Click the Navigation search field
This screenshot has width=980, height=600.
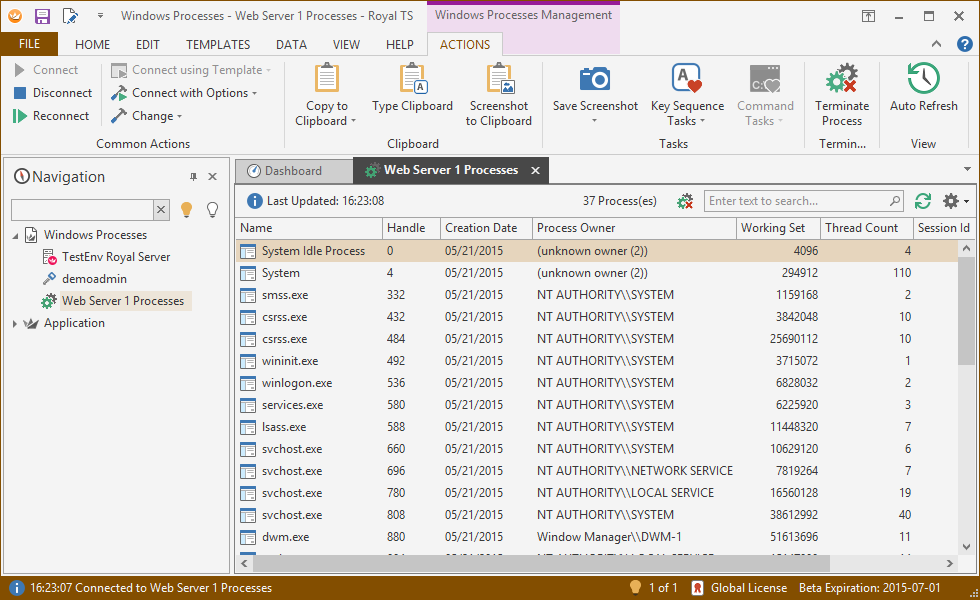pyautogui.click(x=82, y=210)
